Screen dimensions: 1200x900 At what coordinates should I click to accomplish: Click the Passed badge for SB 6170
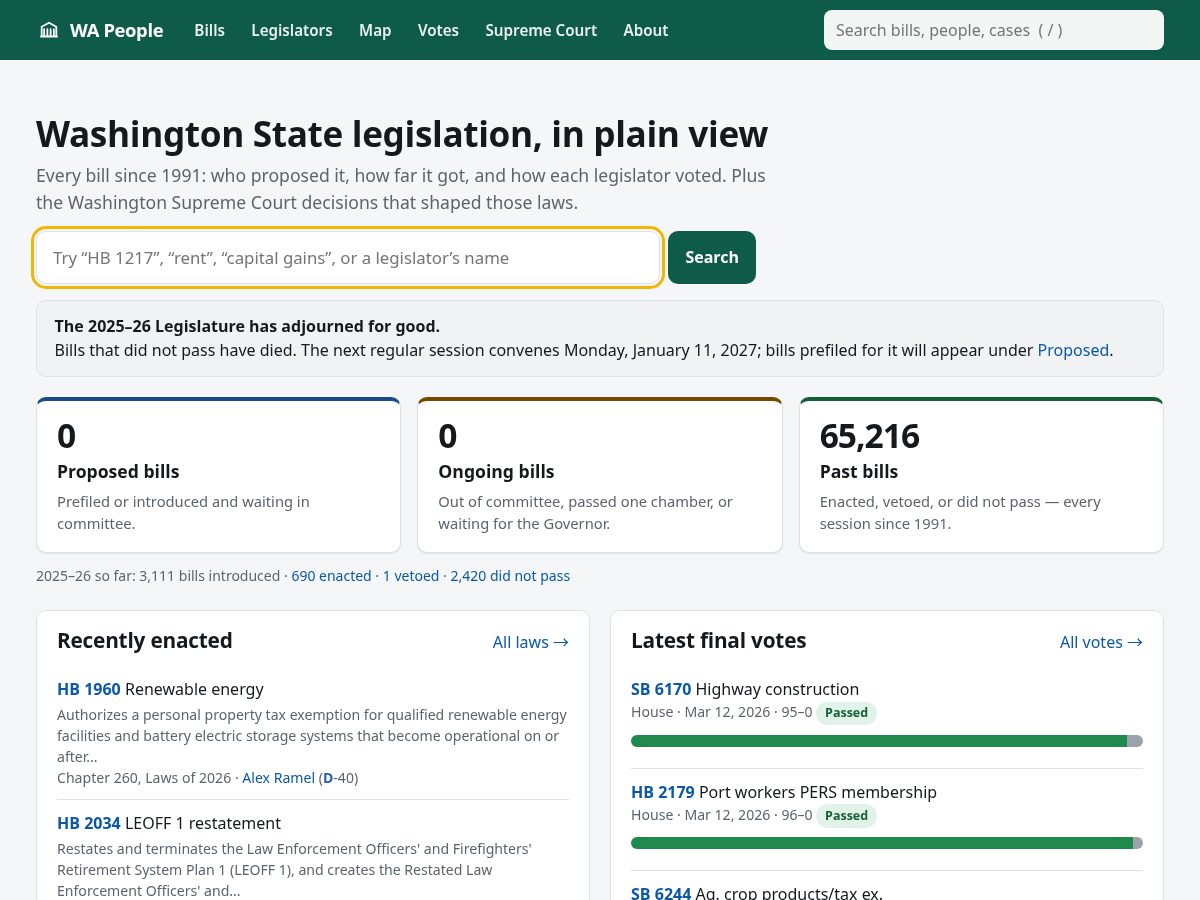[x=846, y=713]
